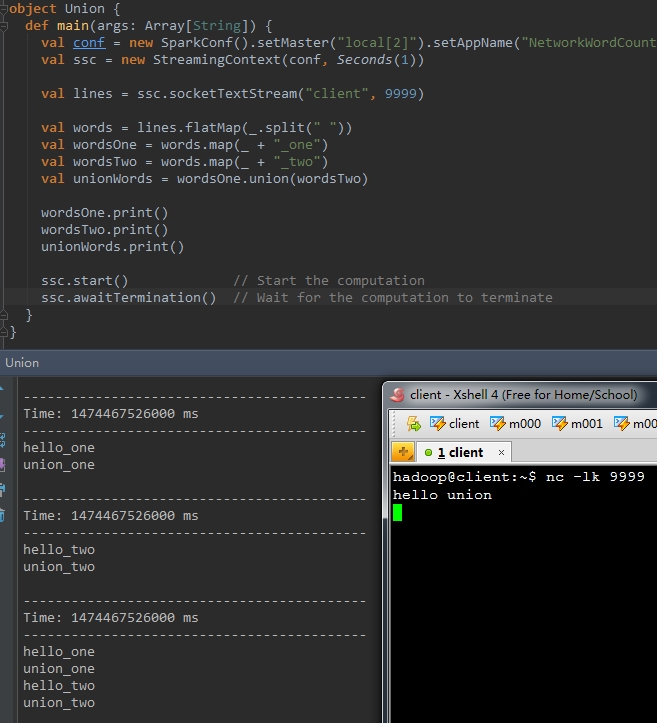
Task: Select the Union run tab
Action: click(21, 362)
